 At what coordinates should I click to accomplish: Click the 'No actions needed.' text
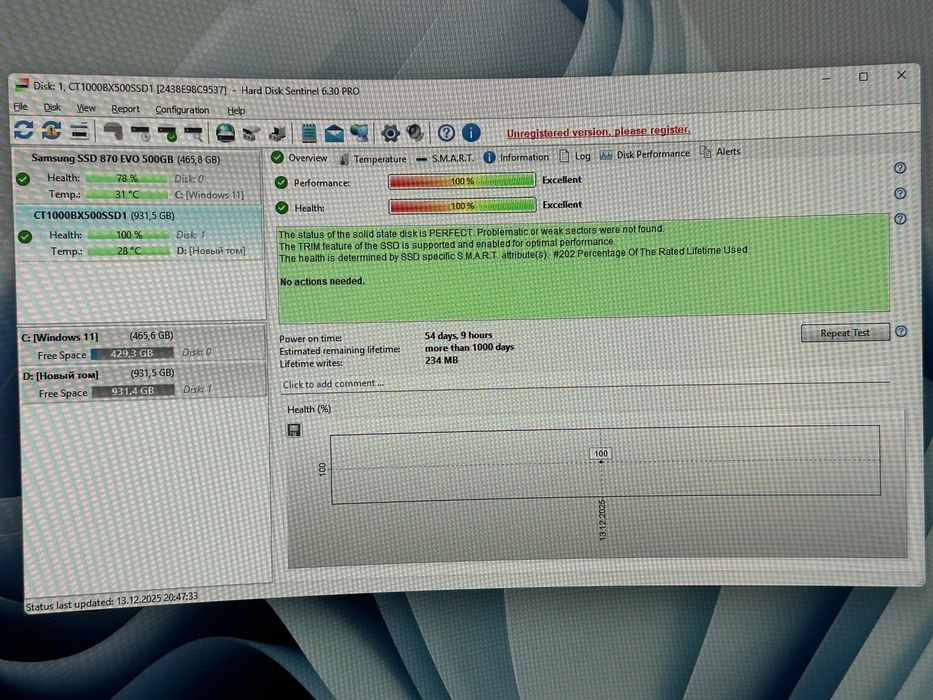click(322, 282)
